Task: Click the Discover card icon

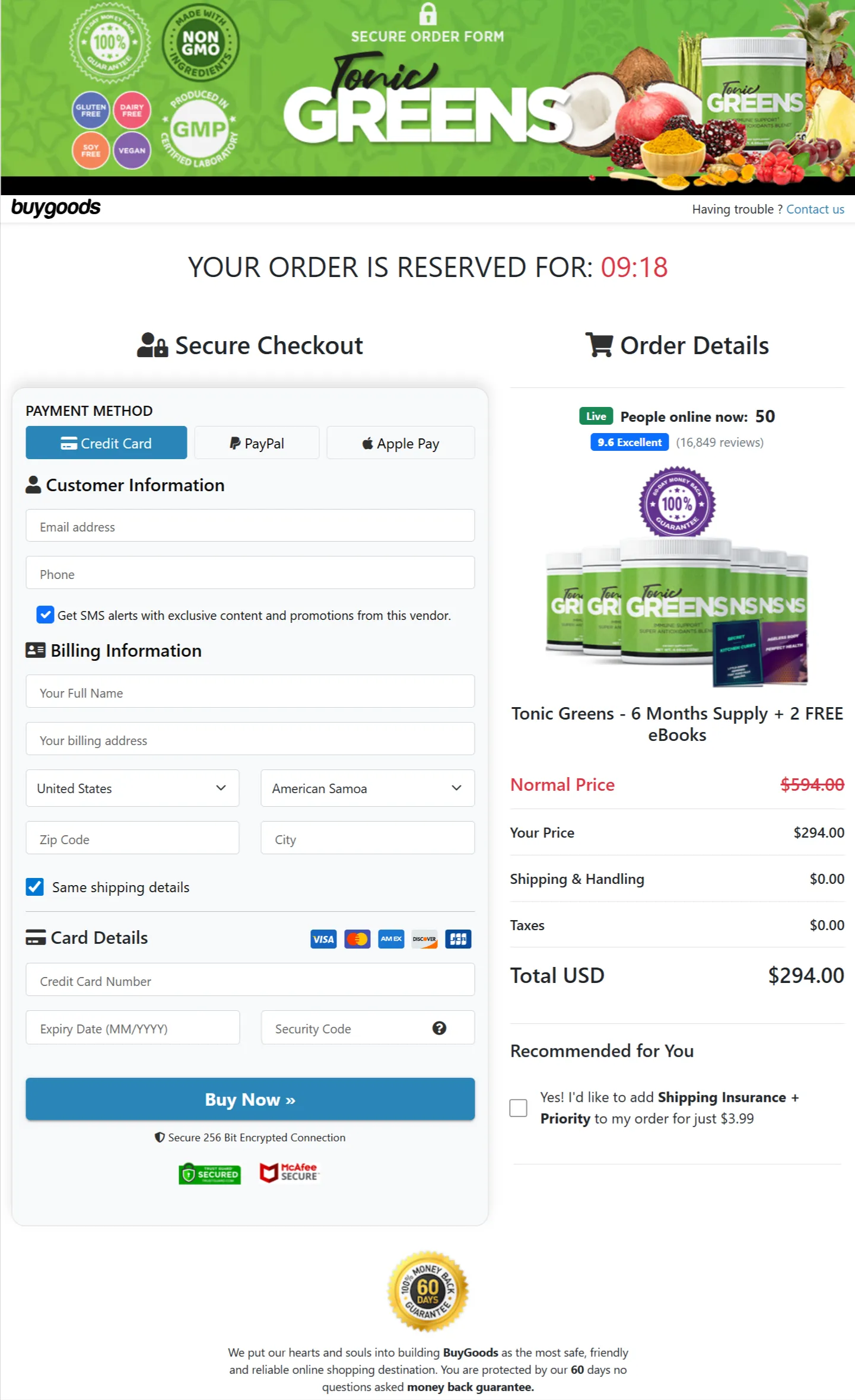Action: (x=424, y=938)
